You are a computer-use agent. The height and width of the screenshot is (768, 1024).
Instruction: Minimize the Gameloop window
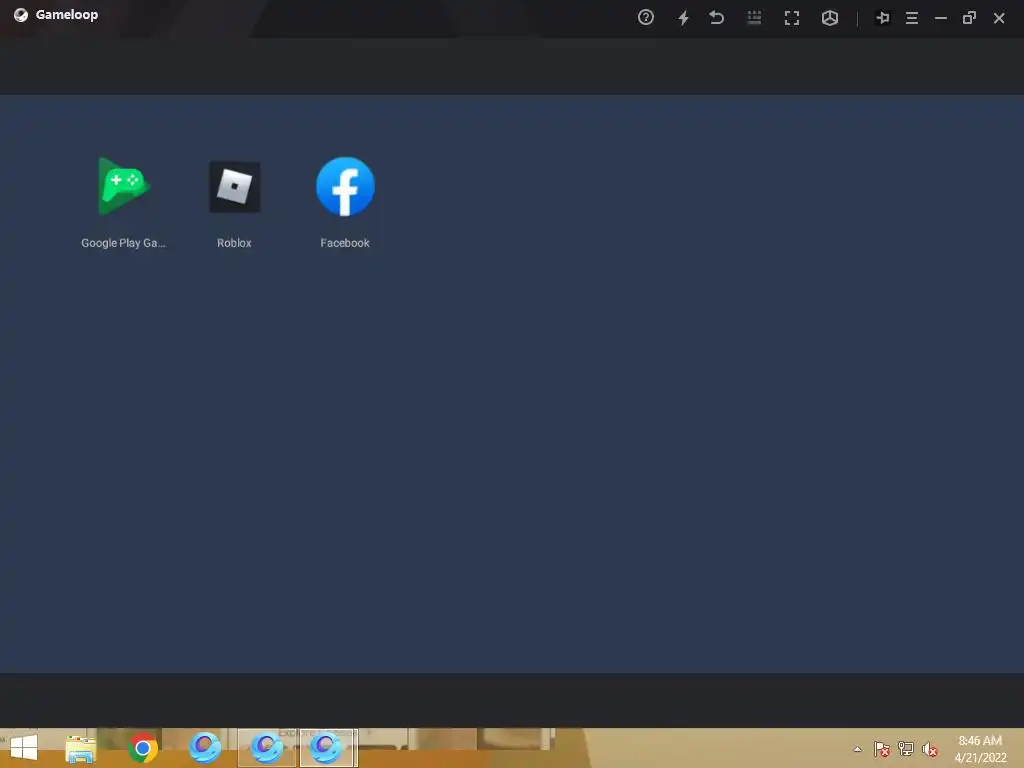click(x=940, y=18)
